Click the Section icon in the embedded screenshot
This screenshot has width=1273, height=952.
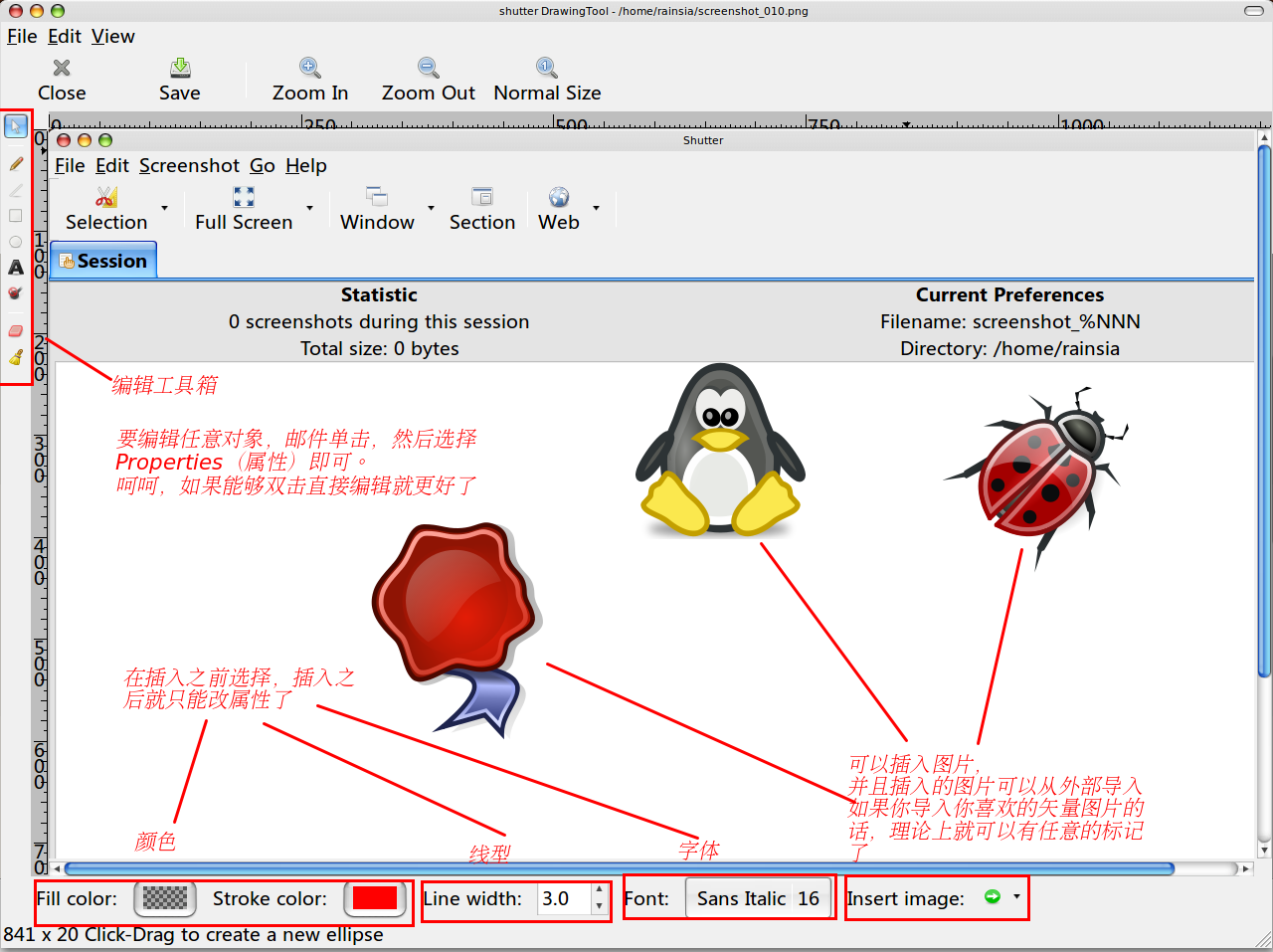tap(482, 196)
